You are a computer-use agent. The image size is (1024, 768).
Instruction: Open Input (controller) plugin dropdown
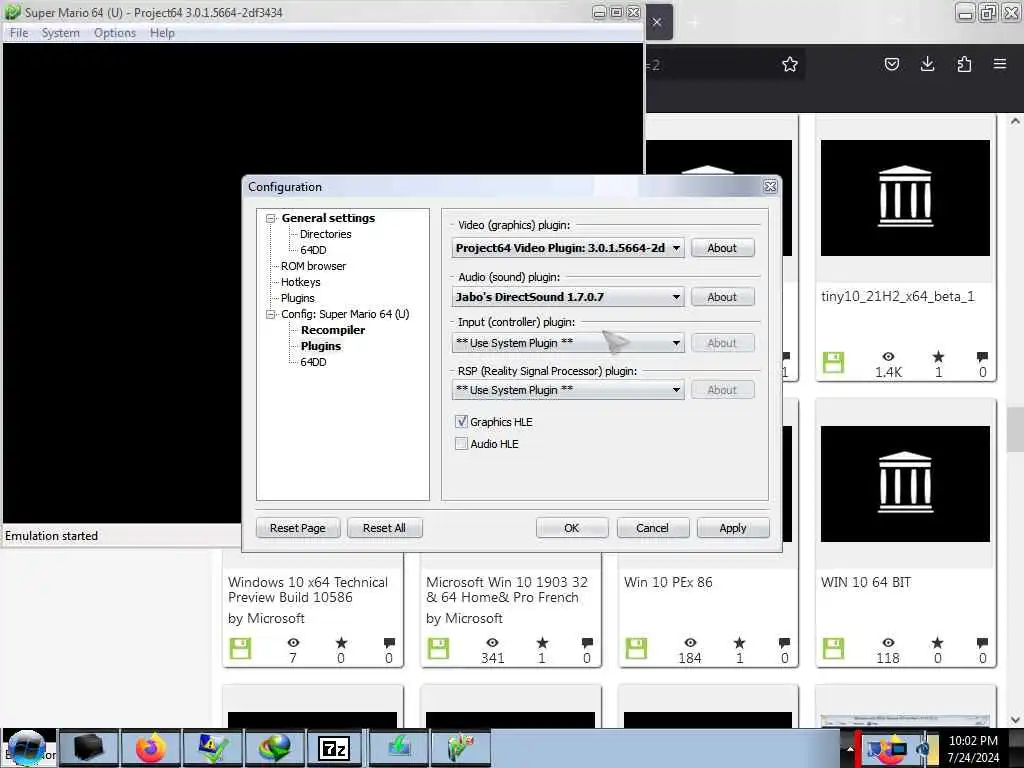pyautogui.click(x=568, y=343)
